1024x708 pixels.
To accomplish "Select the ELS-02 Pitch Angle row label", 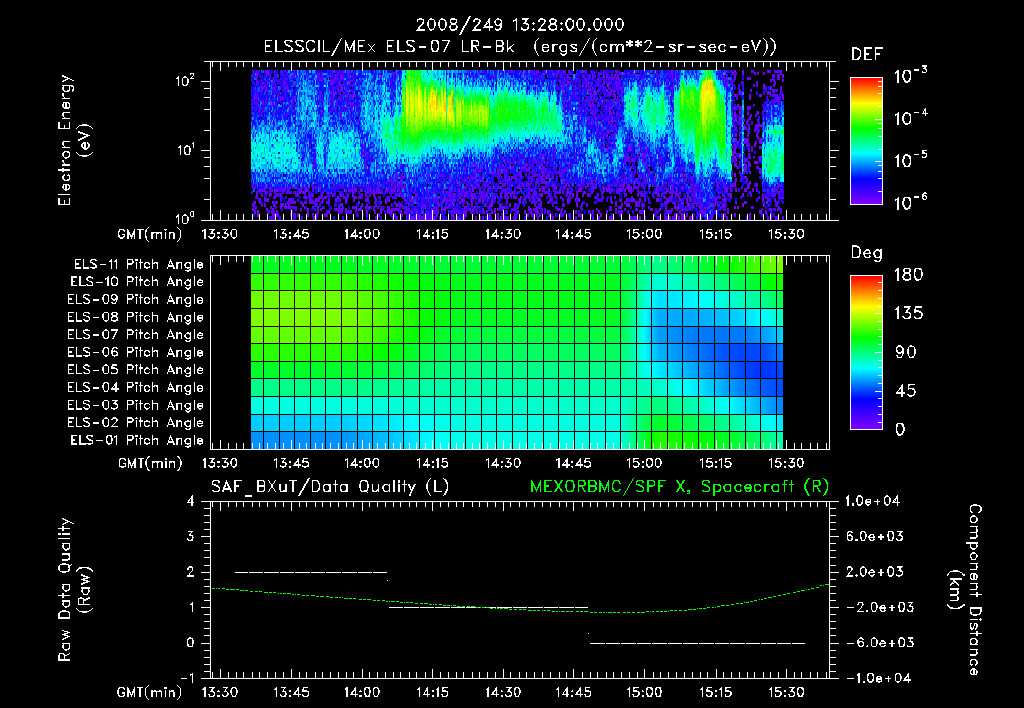I will pyautogui.click(x=136, y=423).
